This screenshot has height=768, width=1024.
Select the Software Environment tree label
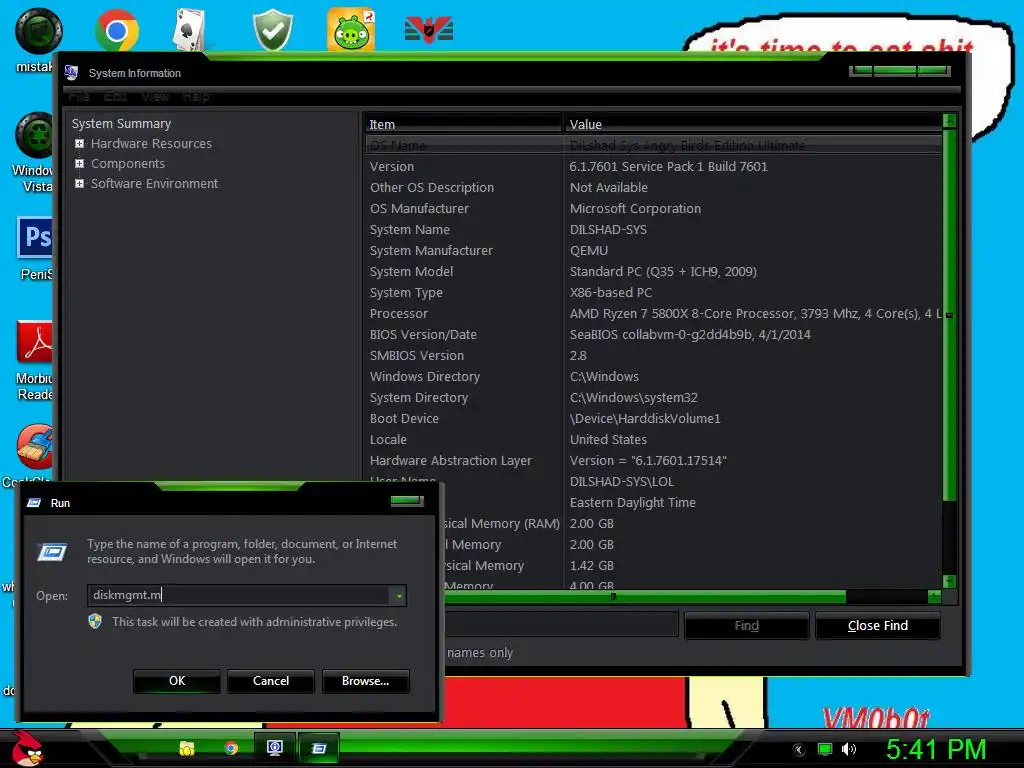[x=154, y=184]
